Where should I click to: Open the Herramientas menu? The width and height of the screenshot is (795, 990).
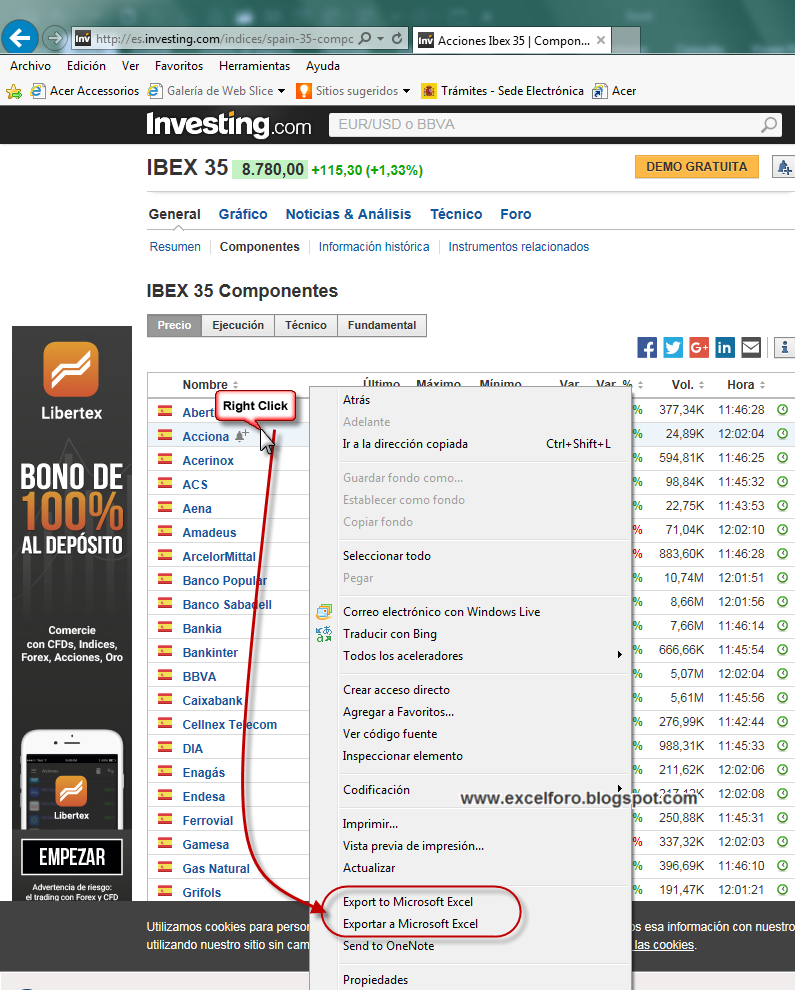click(254, 66)
